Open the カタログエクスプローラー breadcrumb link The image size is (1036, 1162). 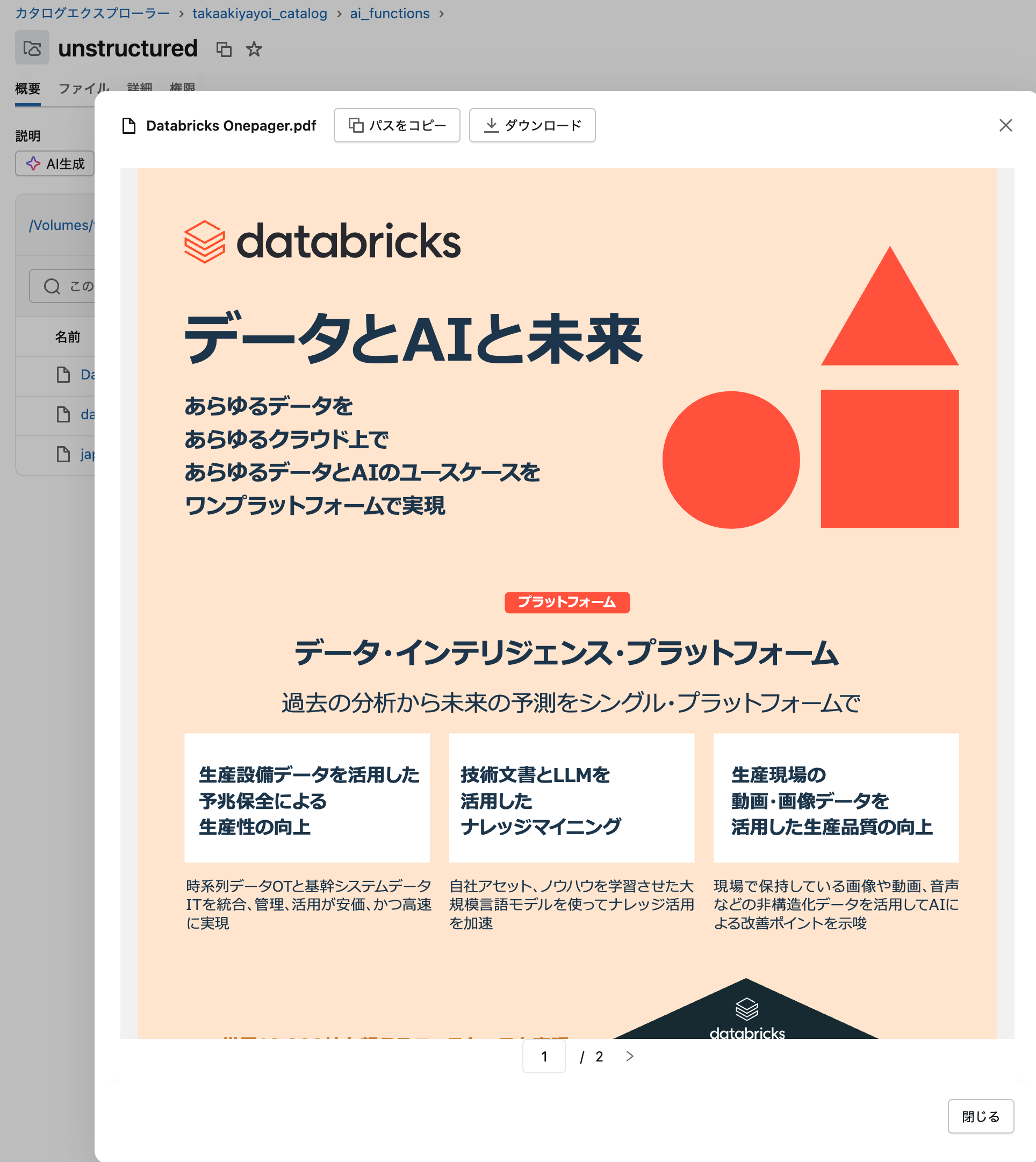(92, 13)
